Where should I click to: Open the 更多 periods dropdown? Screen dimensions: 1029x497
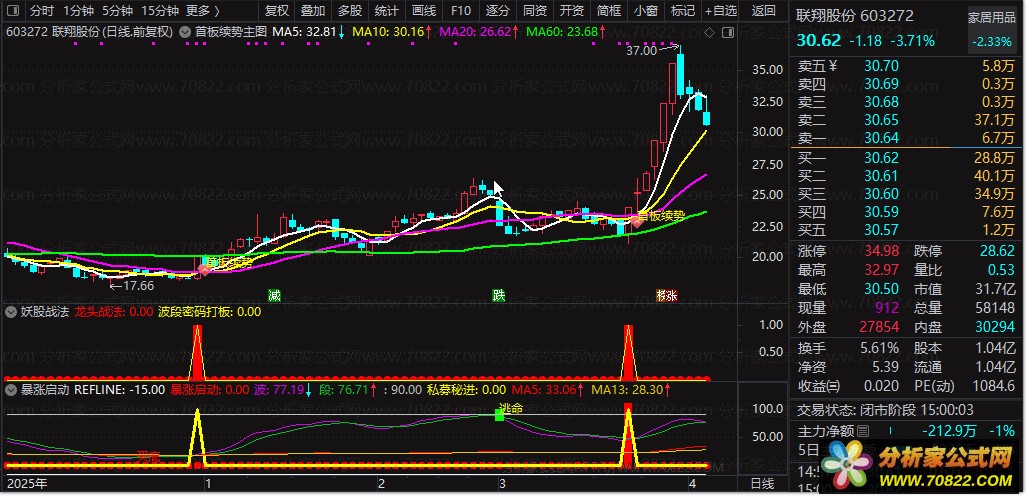tap(203, 11)
